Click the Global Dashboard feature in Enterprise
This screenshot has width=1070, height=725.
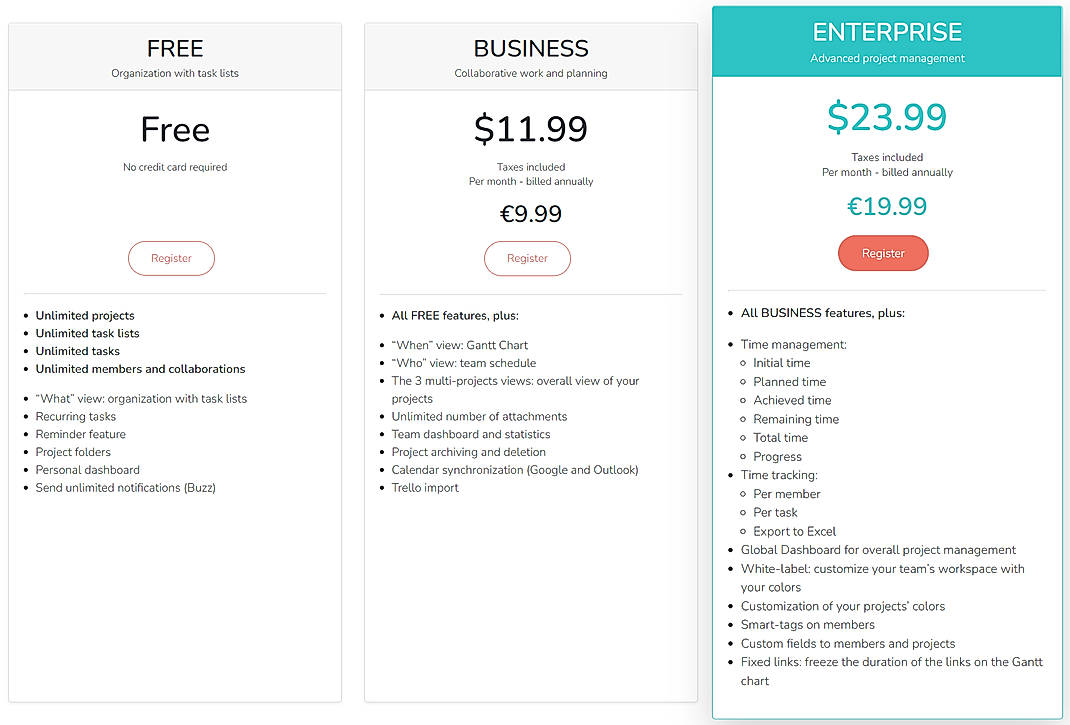pos(878,549)
